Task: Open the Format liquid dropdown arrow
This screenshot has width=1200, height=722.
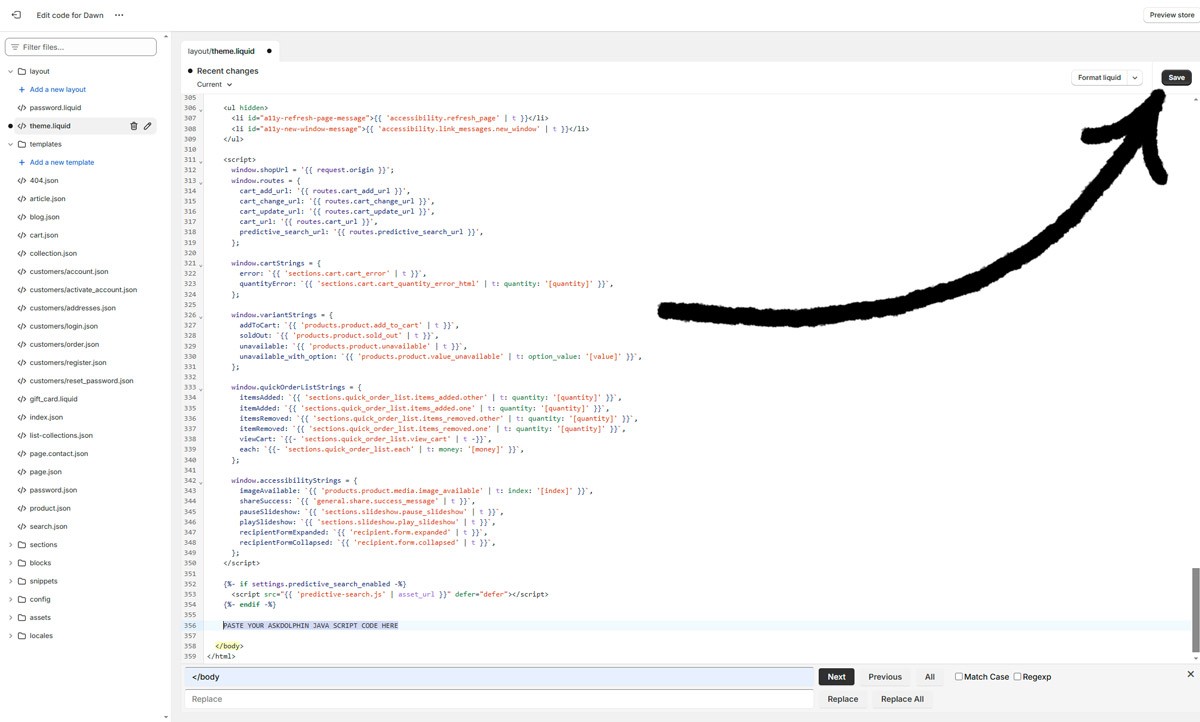Action: click(1135, 77)
